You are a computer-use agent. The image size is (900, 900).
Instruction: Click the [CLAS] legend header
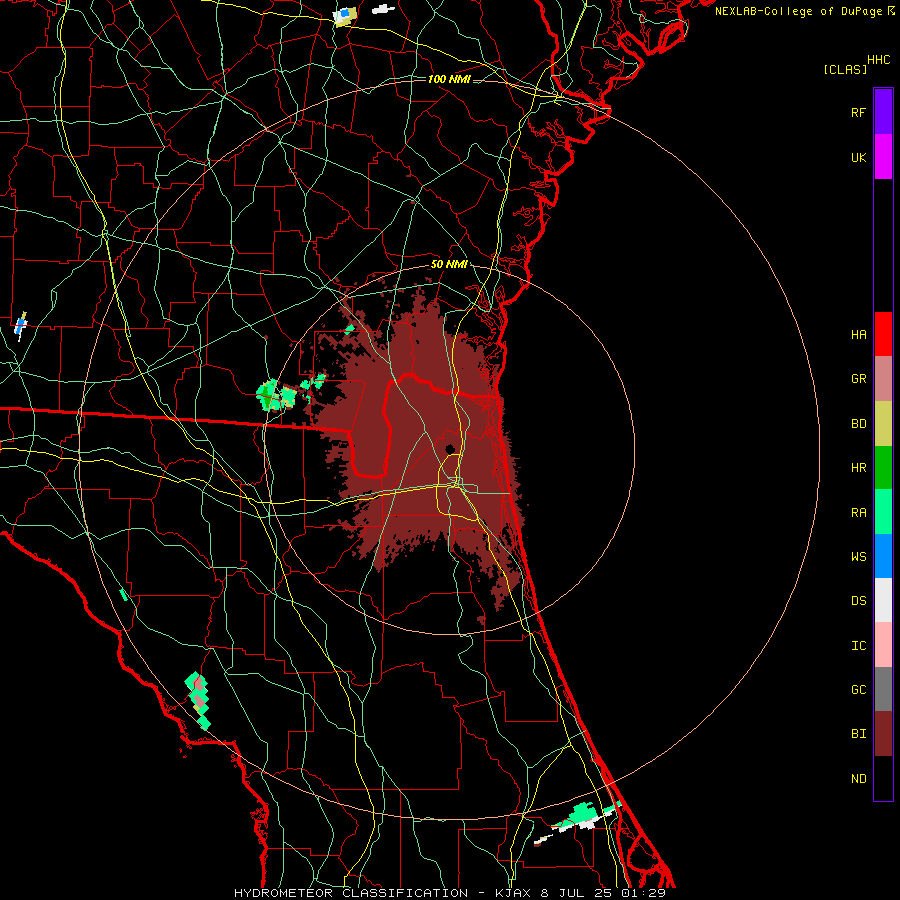[x=845, y=69]
